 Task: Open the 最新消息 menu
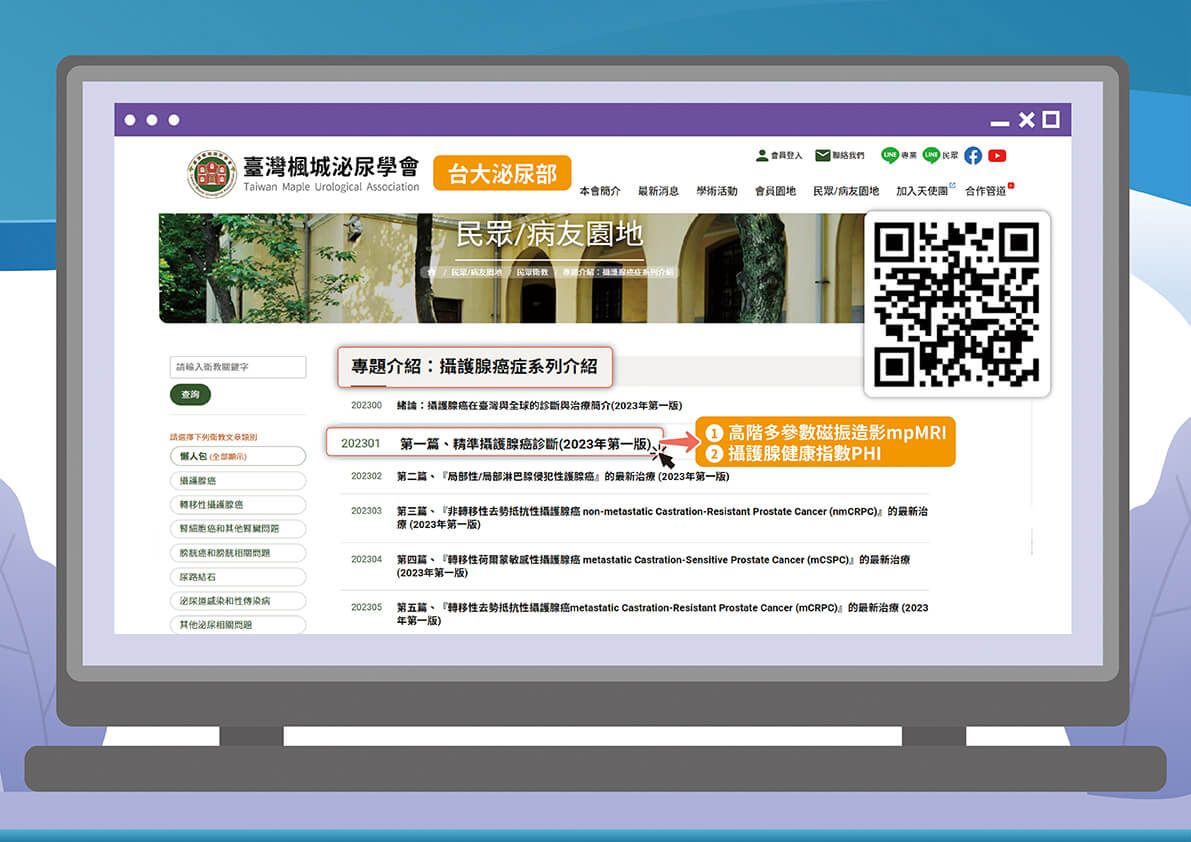[659, 191]
